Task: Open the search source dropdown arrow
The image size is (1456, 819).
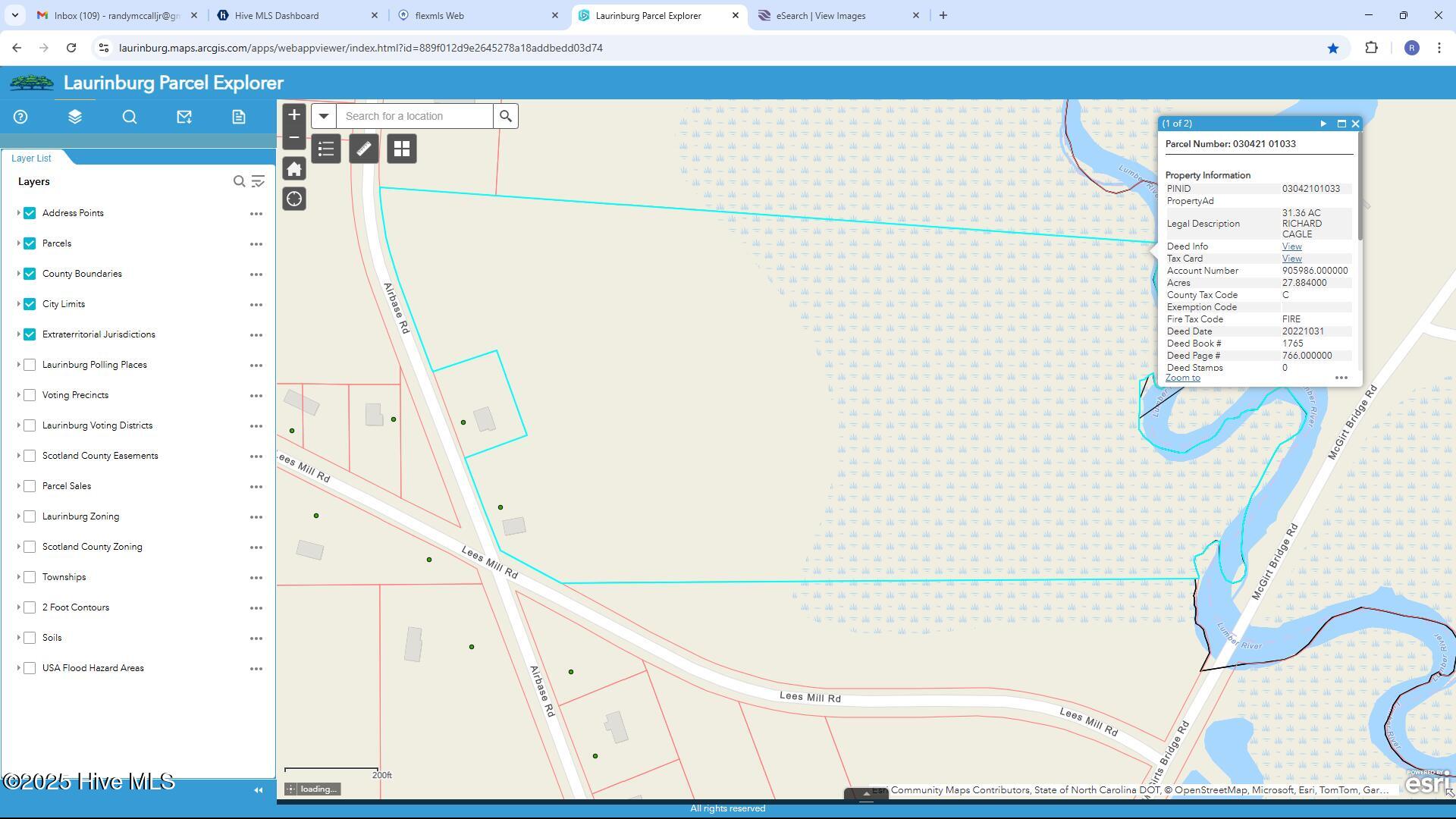Action: [324, 116]
